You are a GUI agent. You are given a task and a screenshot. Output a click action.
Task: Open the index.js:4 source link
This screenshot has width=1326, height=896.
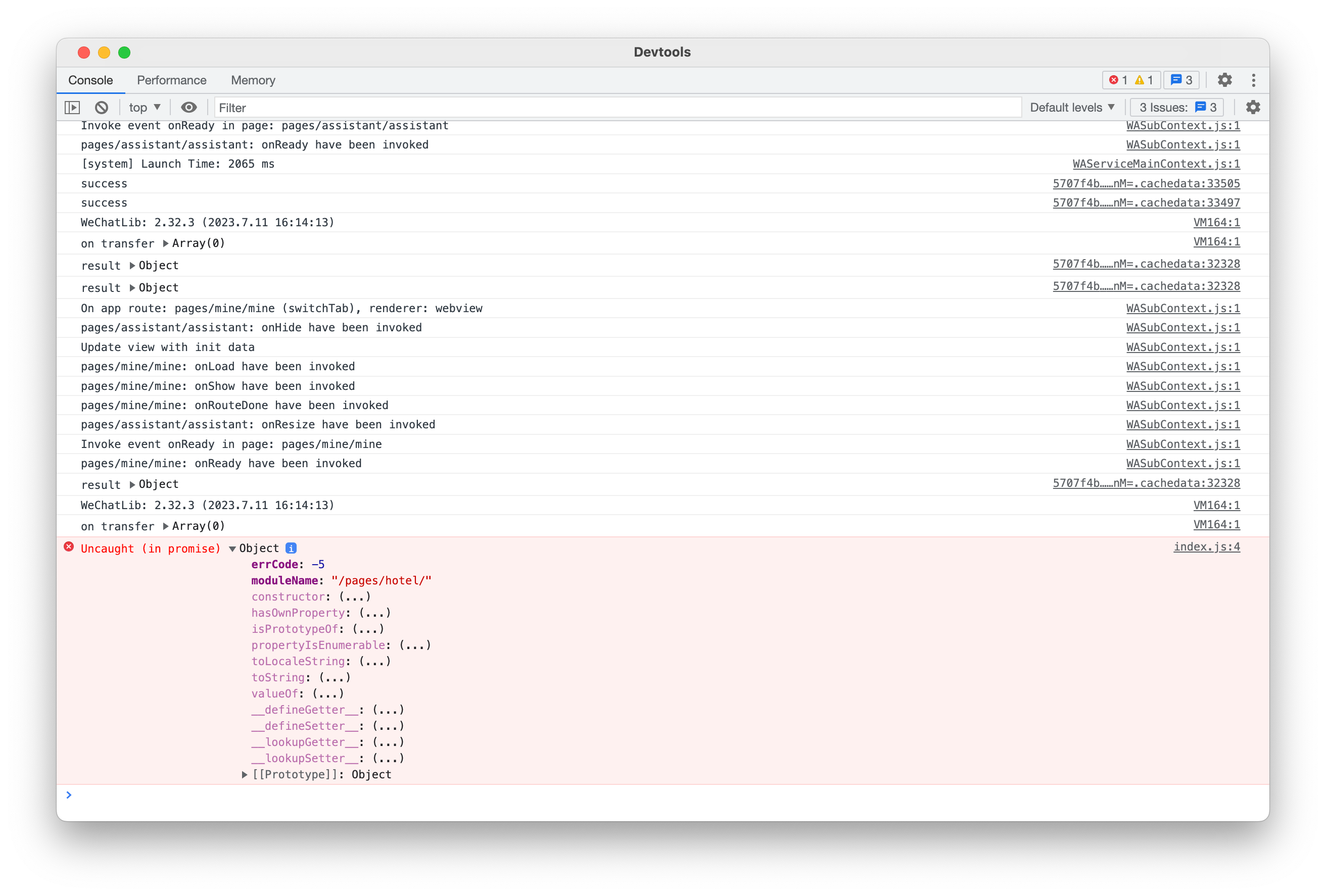tap(1206, 547)
